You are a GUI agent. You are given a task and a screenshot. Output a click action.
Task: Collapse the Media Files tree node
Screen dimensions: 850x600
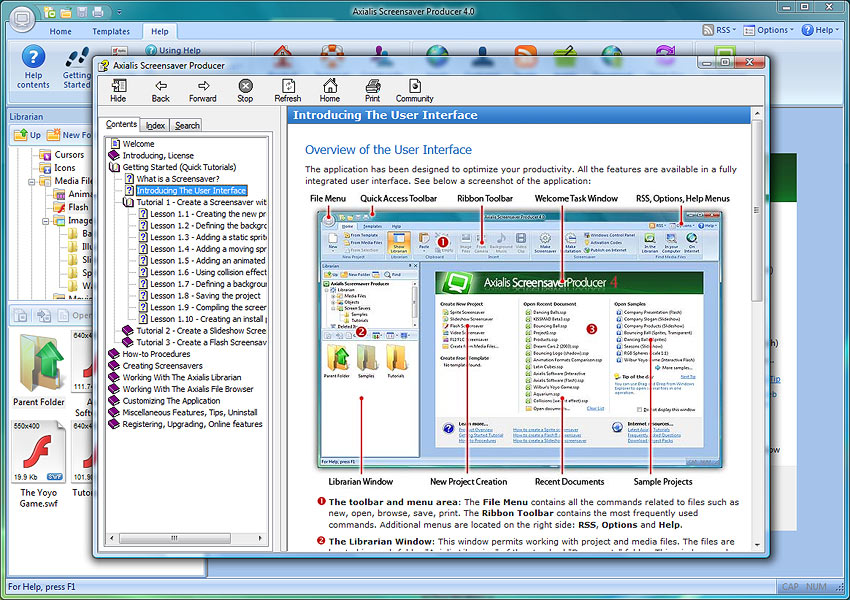32,182
